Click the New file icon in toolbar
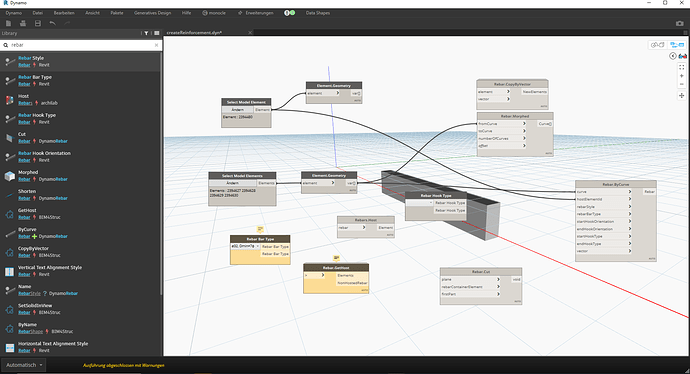This screenshot has height=374, width=690. pos(8,23)
